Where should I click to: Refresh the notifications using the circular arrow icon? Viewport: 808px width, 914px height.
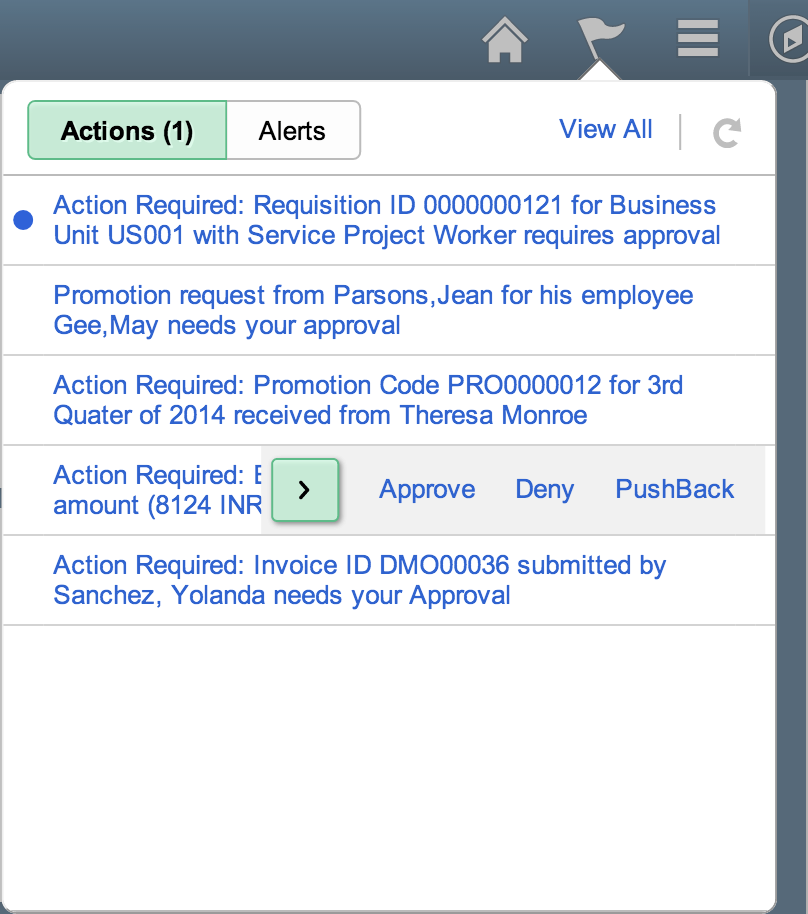click(727, 130)
